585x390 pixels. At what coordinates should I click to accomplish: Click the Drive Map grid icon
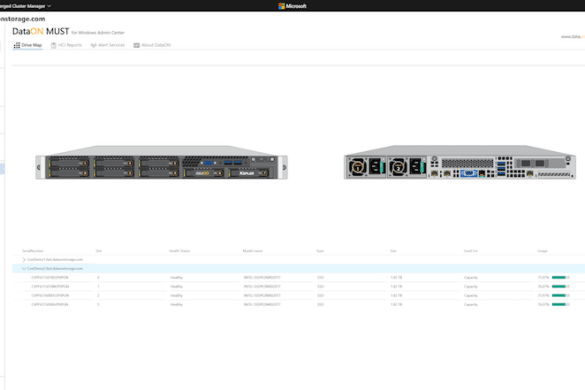[x=17, y=45]
